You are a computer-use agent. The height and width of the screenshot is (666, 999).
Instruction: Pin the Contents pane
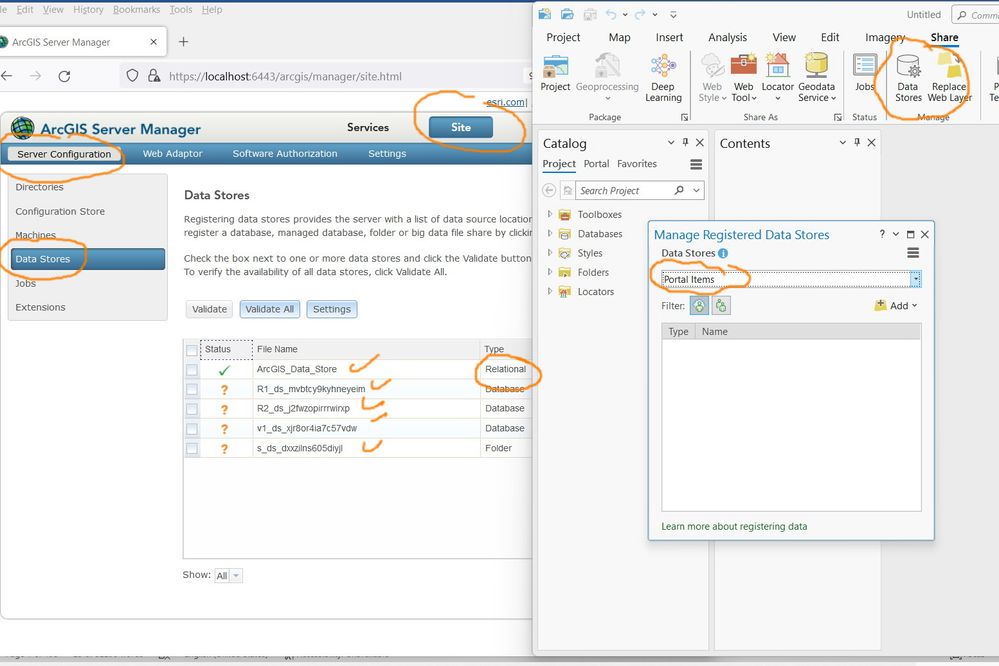857,142
